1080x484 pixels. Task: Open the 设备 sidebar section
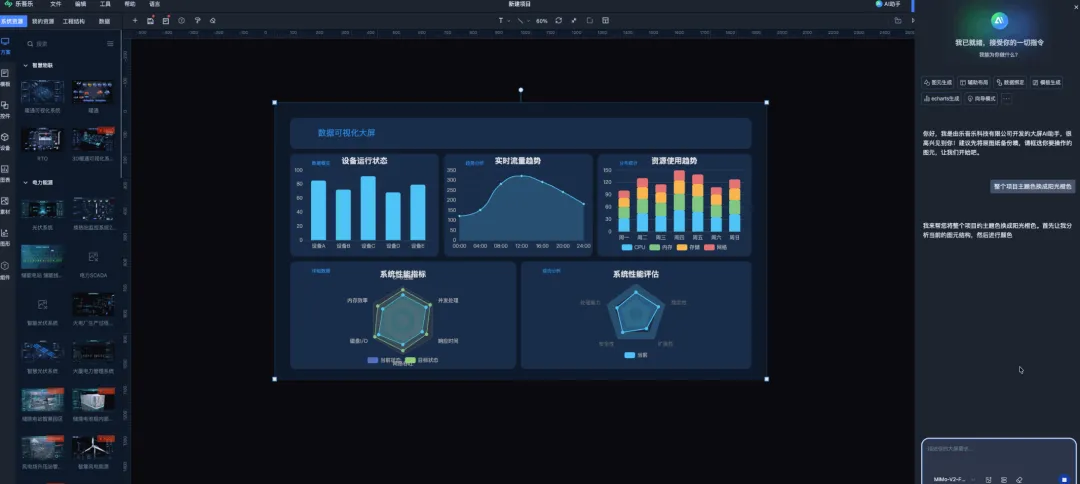pos(6,141)
